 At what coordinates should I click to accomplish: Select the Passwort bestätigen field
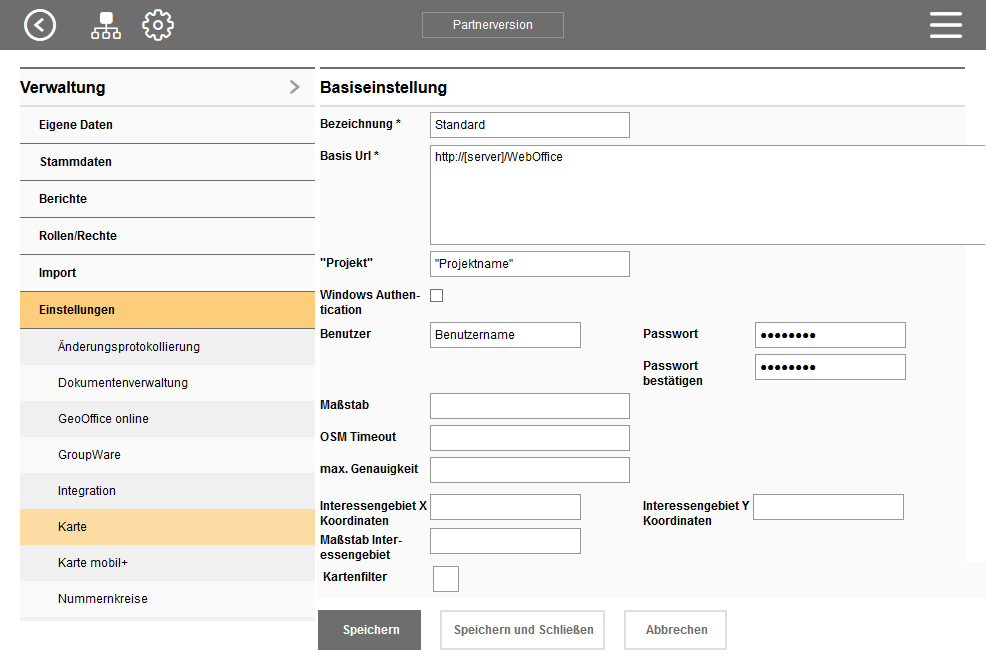click(x=830, y=367)
